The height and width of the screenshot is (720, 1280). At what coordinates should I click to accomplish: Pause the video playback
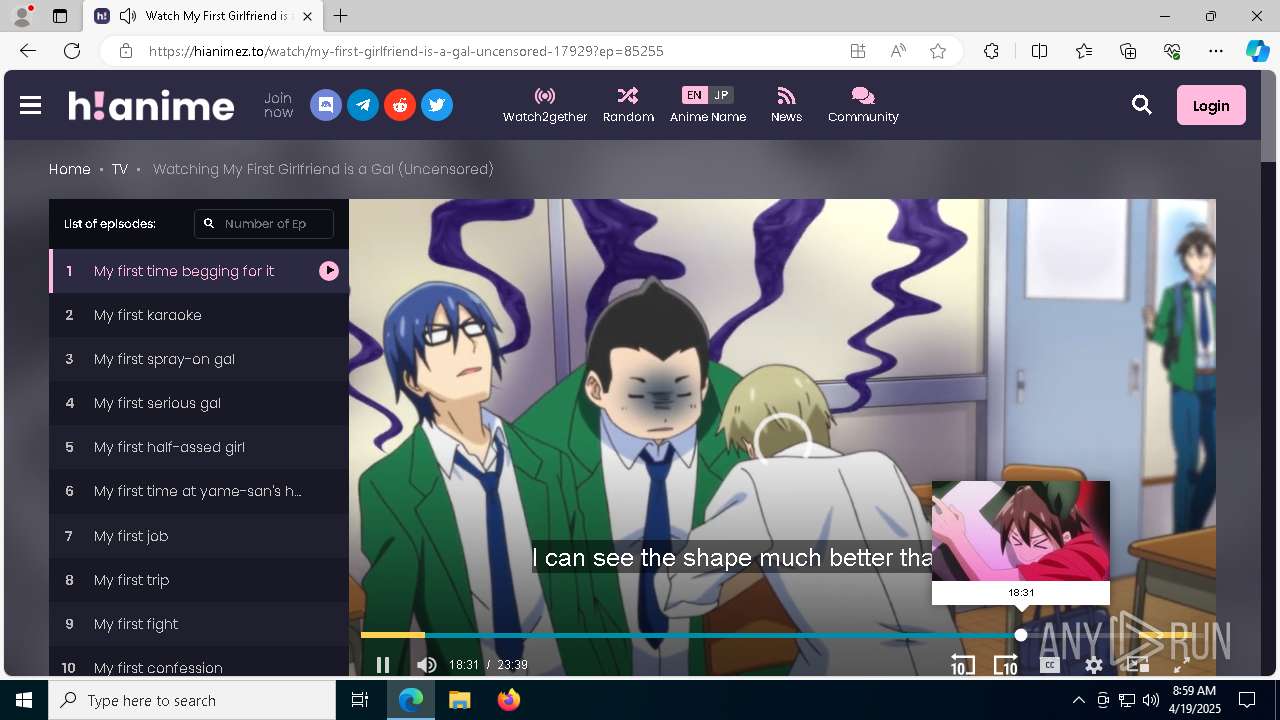click(382, 665)
